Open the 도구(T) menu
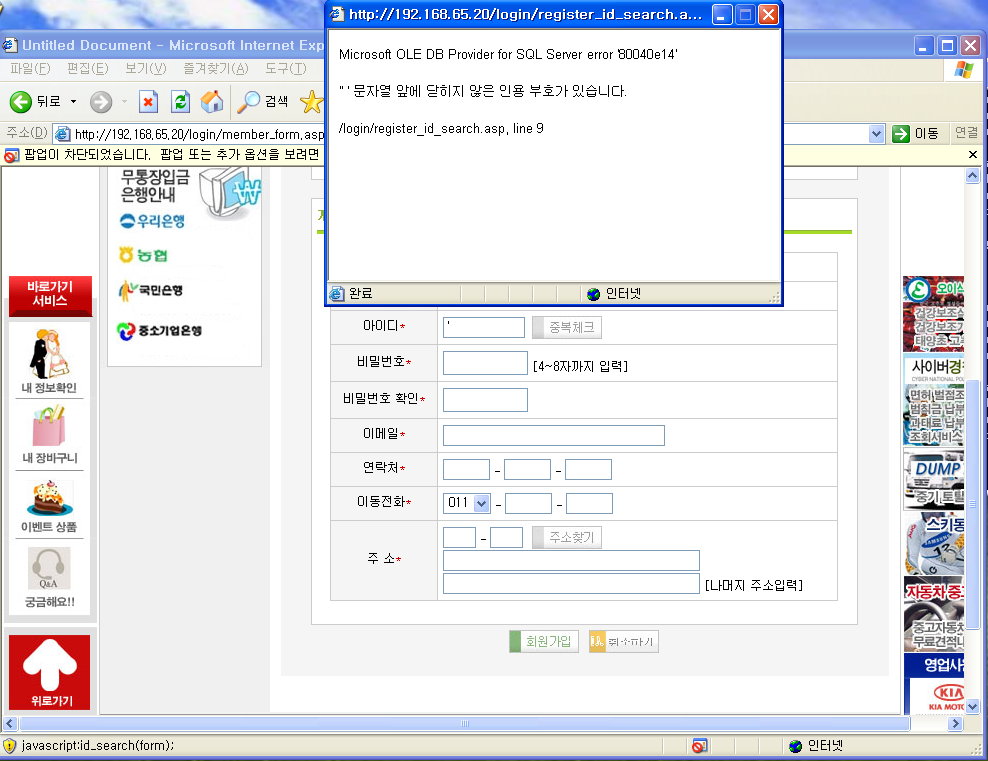 pyautogui.click(x=285, y=68)
